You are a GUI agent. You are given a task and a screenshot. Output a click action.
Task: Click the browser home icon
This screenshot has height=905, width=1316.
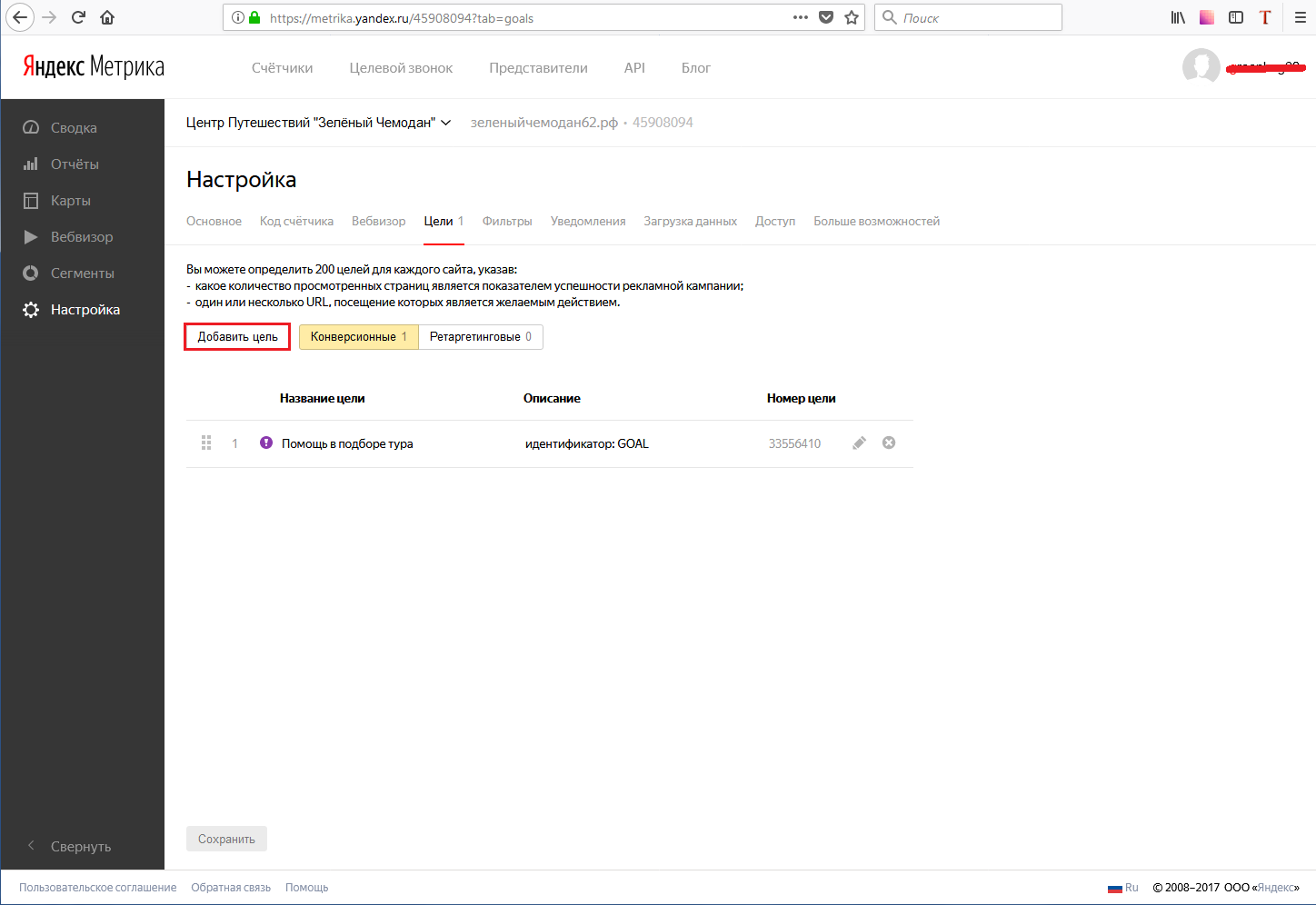107,17
